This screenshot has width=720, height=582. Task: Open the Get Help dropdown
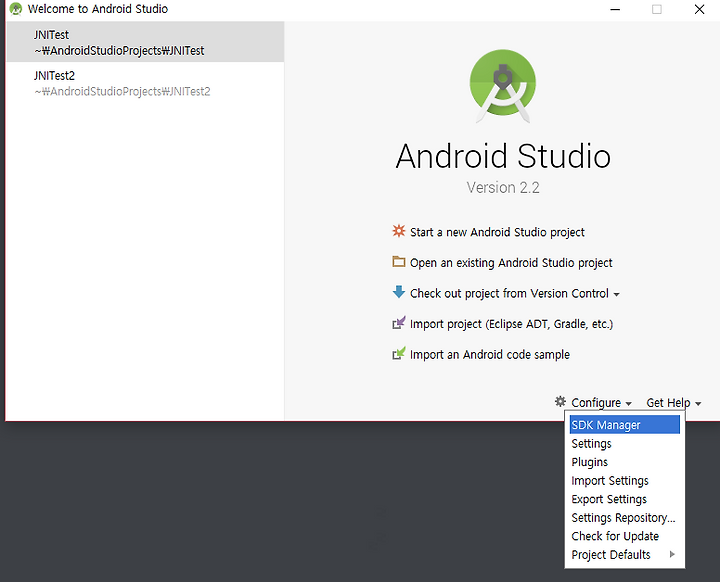click(x=674, y=403)
